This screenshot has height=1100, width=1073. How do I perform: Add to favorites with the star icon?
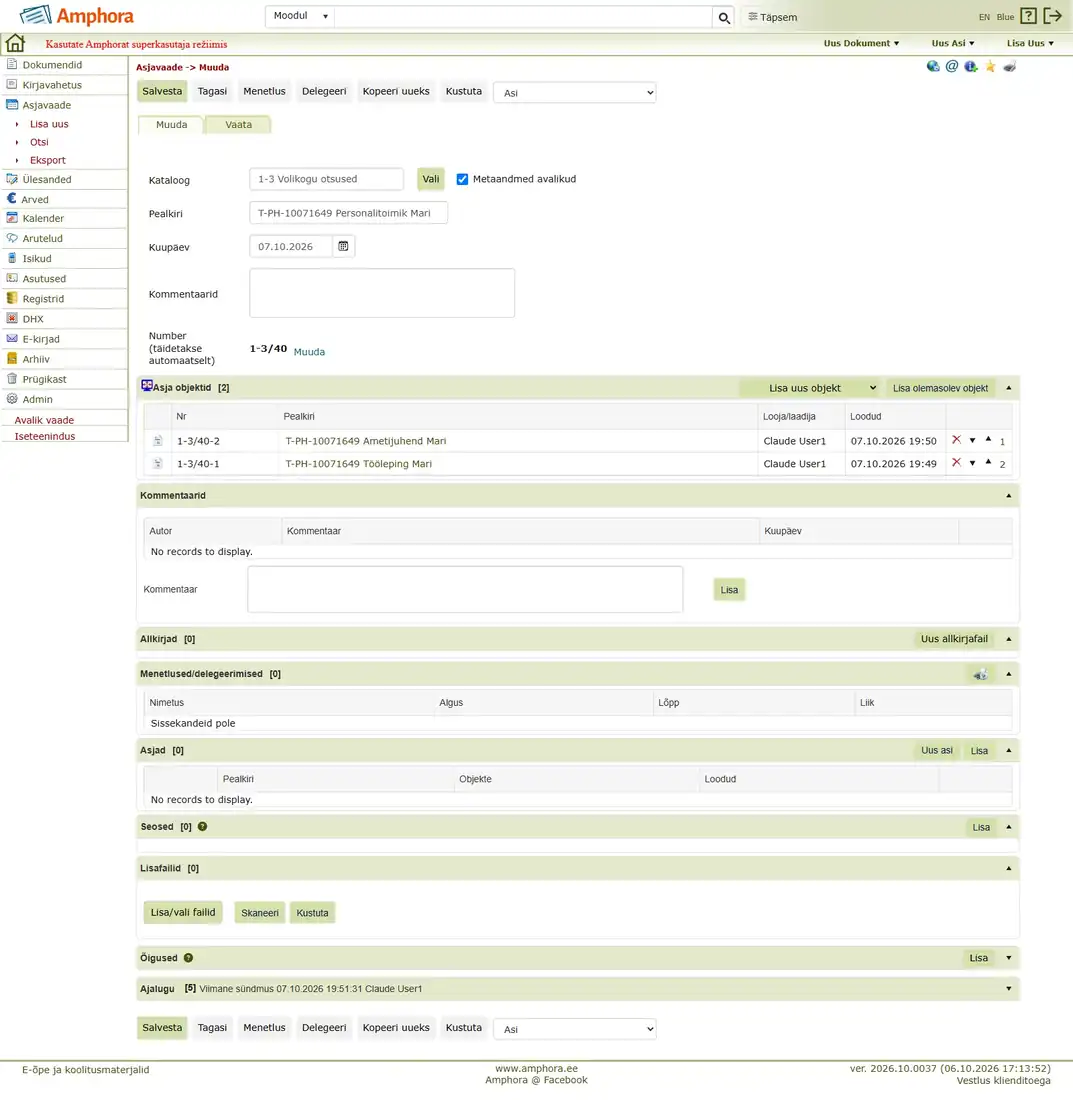[x=990, y=67]
